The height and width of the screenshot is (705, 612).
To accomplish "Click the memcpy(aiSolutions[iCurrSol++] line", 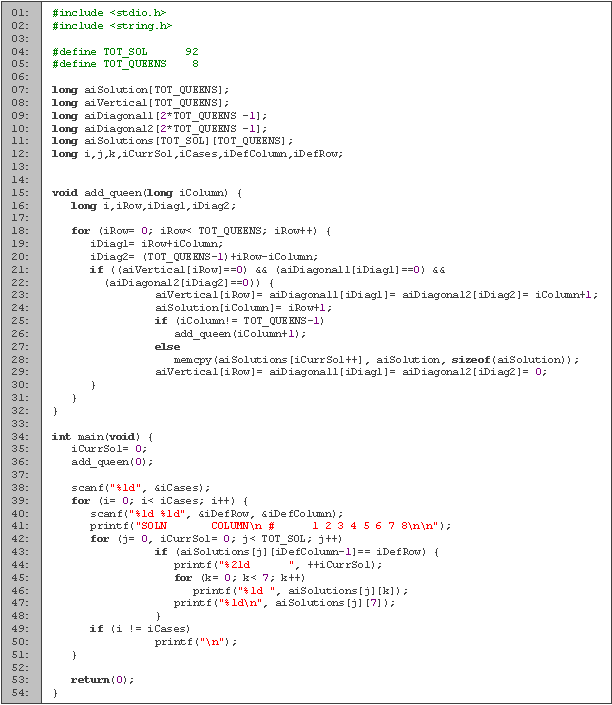I will (x=376, y=360).
